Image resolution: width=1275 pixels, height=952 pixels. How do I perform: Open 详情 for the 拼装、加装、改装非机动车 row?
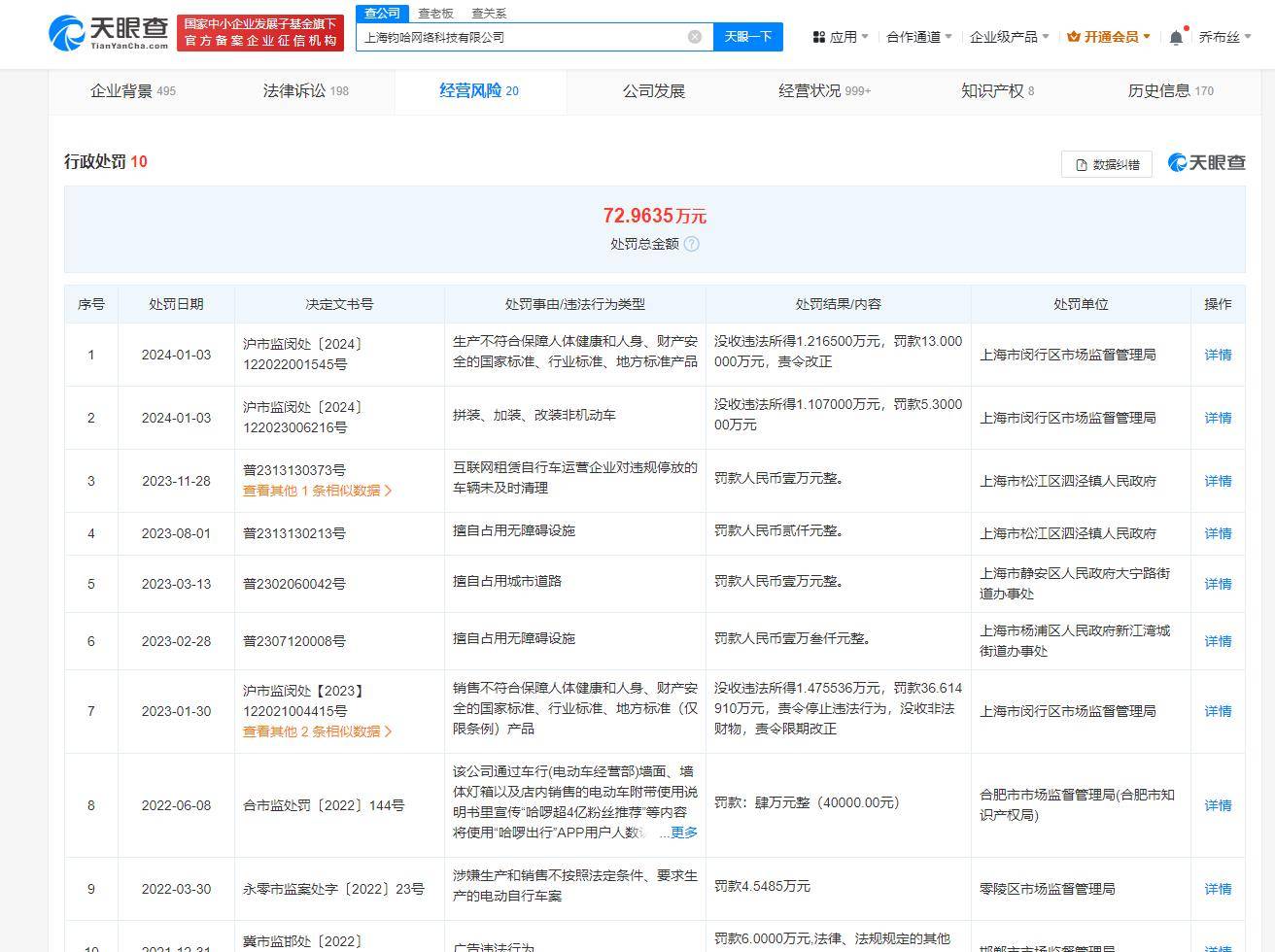click(x=1218, y=418)
